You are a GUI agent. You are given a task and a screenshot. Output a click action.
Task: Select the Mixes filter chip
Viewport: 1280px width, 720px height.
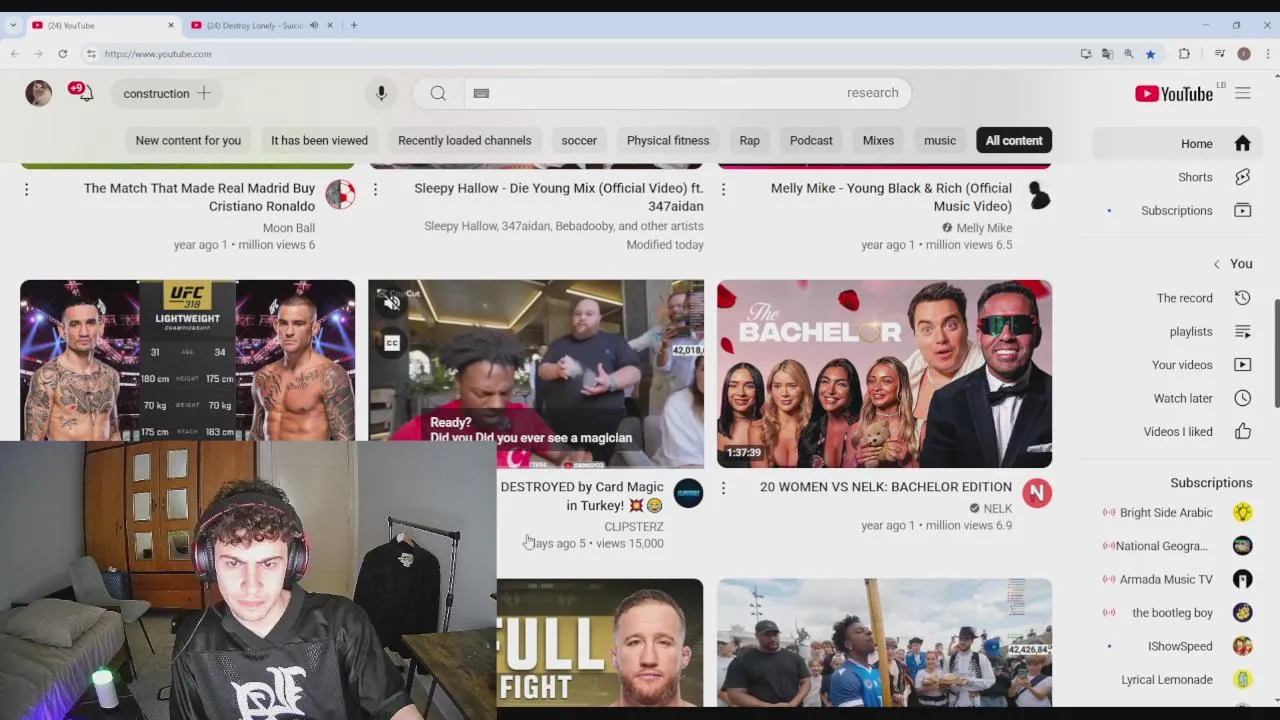point(878,140)
